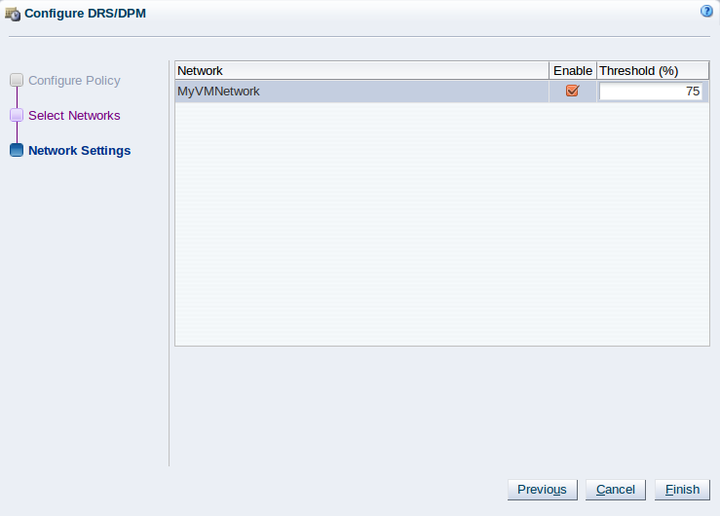This screenshot has height=516, width=720.
Task: Uncheck the Enable checkbox for MyVMNetwork
Action: pos(572,90)
